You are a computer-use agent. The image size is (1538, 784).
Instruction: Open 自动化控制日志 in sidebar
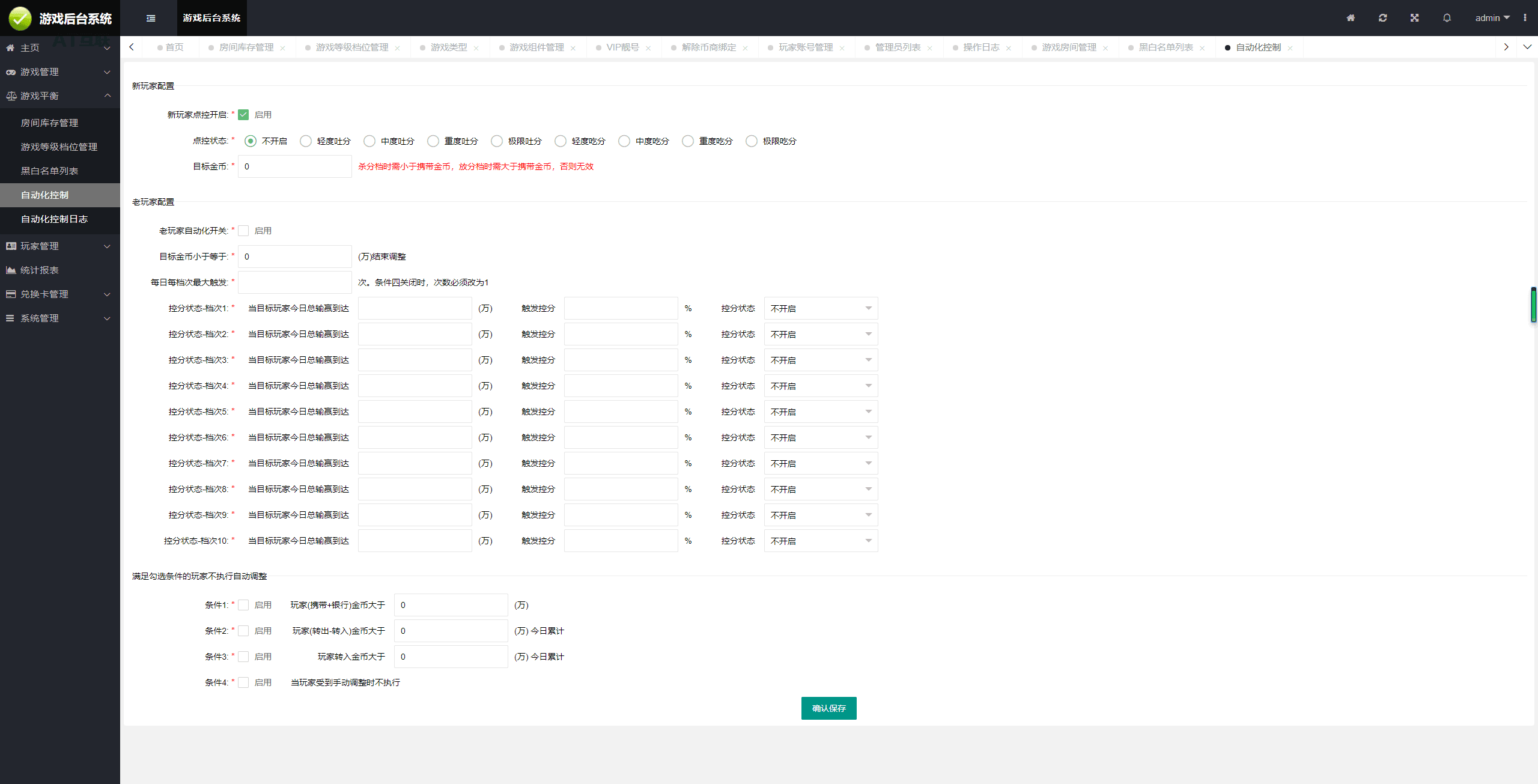pos(54,219)
